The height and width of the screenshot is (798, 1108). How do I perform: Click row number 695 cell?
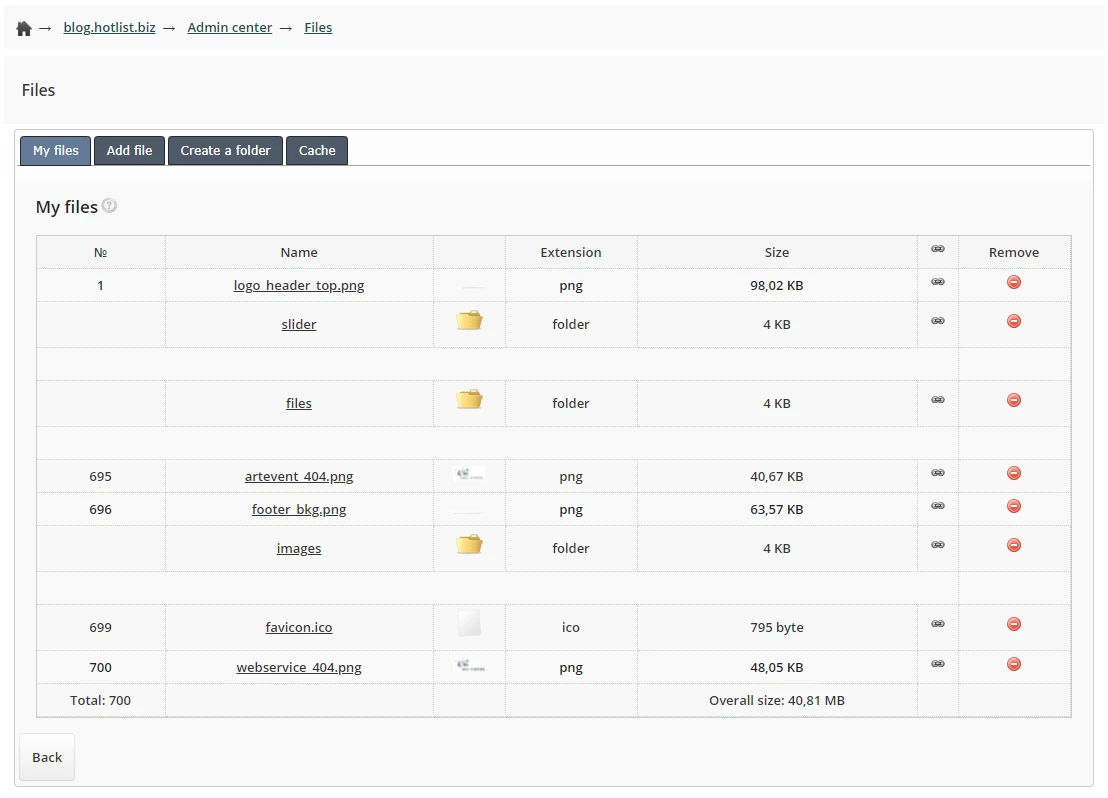click(x=100, y=476)
